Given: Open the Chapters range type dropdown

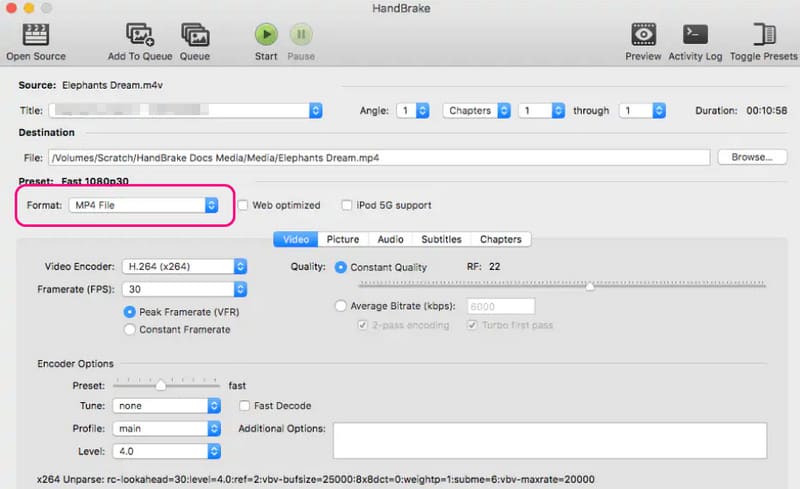Looking at the screenshot, I should click(477, 110).
